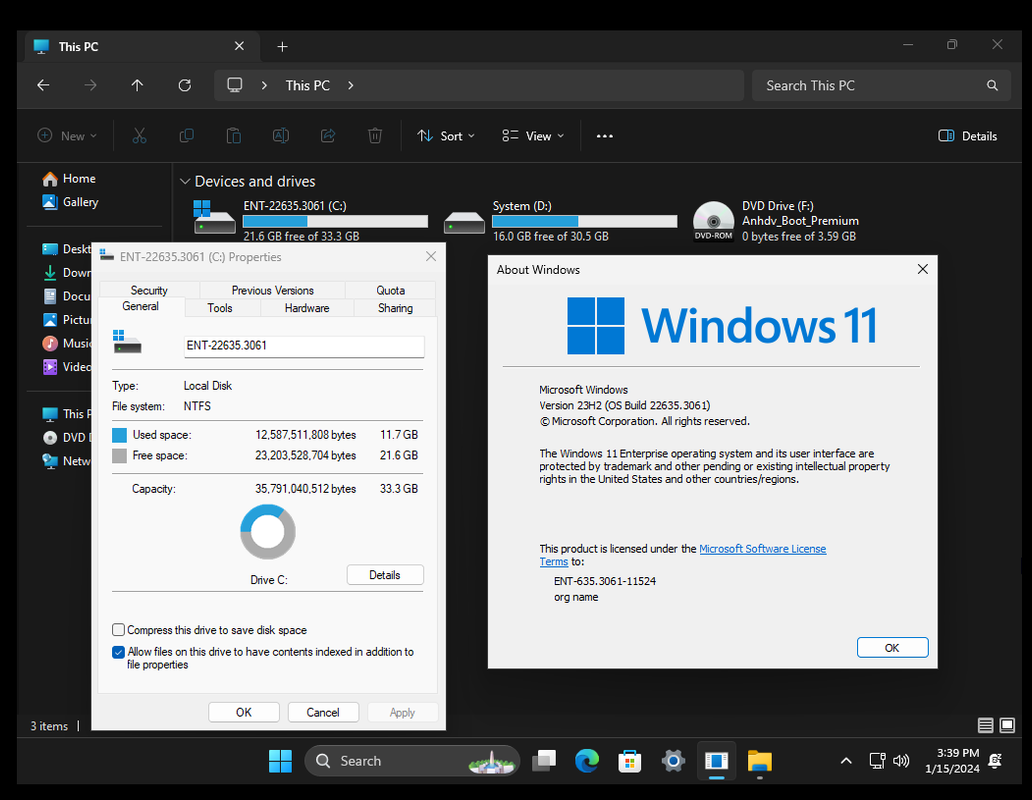This screenshot has width=1032, height=800.
Task: Uncheck Allow files to have contents indexed
Action: [x=118, y=652]
